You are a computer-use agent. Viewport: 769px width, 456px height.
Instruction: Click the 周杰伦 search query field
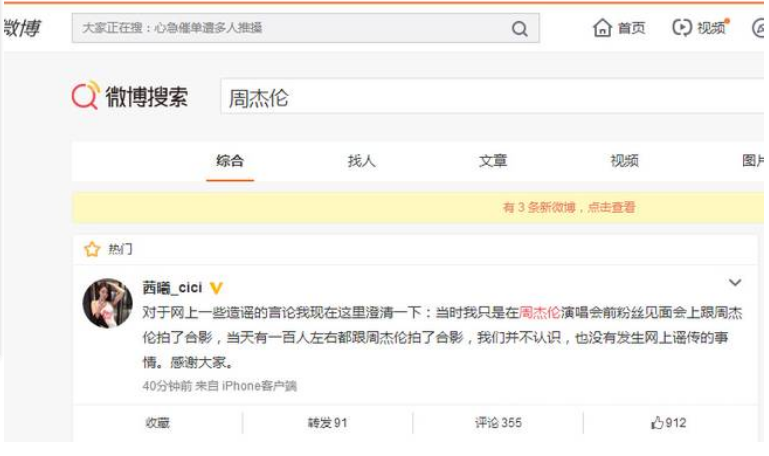click(492, 97)
